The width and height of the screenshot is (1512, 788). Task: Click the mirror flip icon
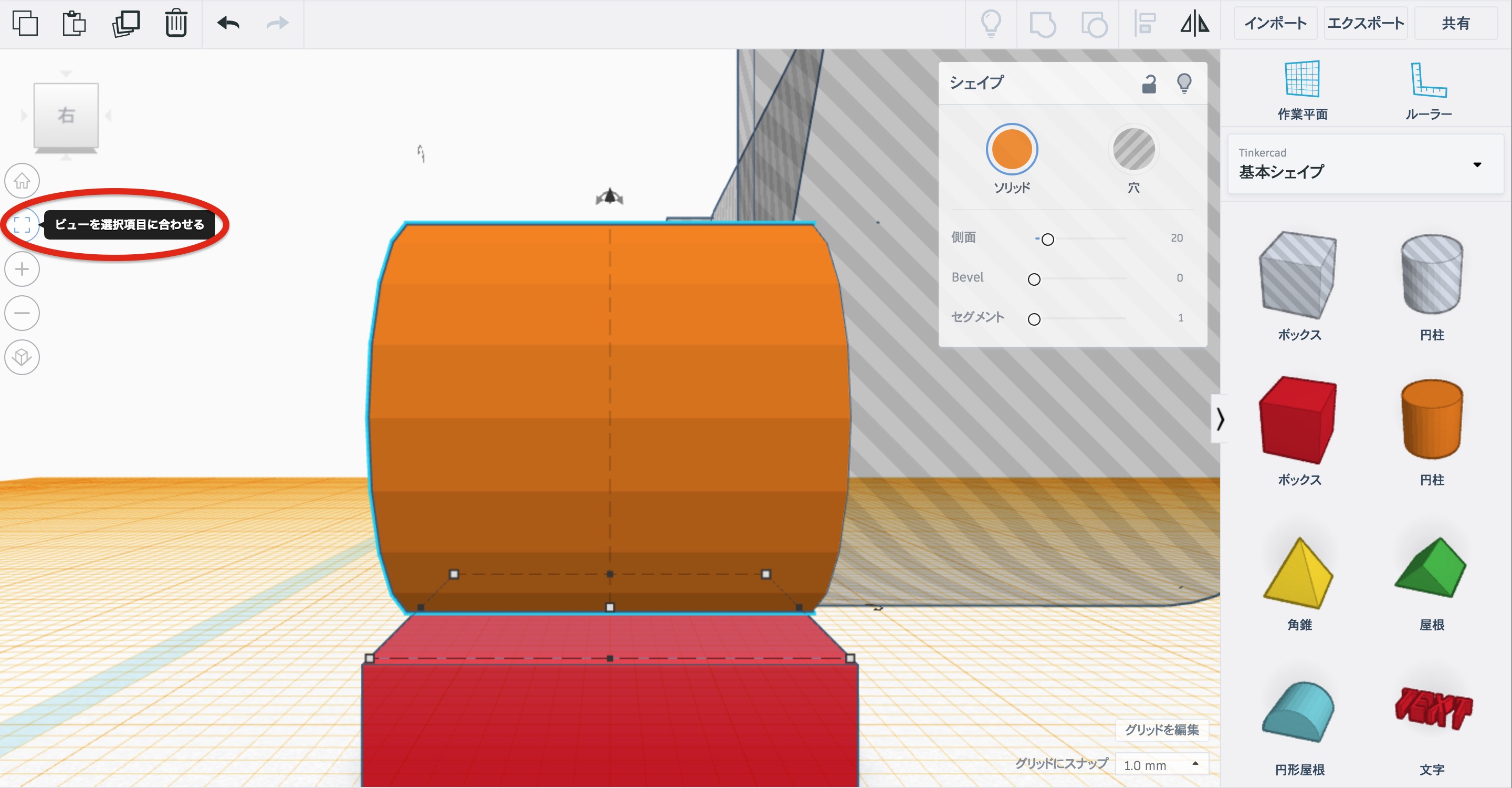click(1194, 24)
